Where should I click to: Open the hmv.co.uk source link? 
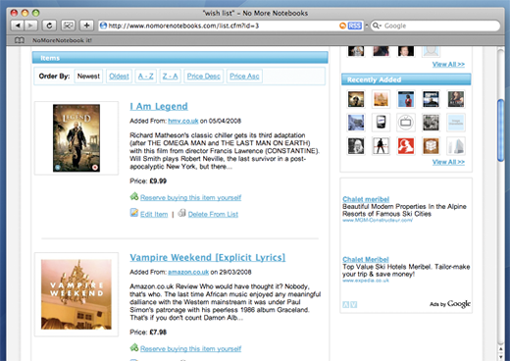[x=183, y=121]
